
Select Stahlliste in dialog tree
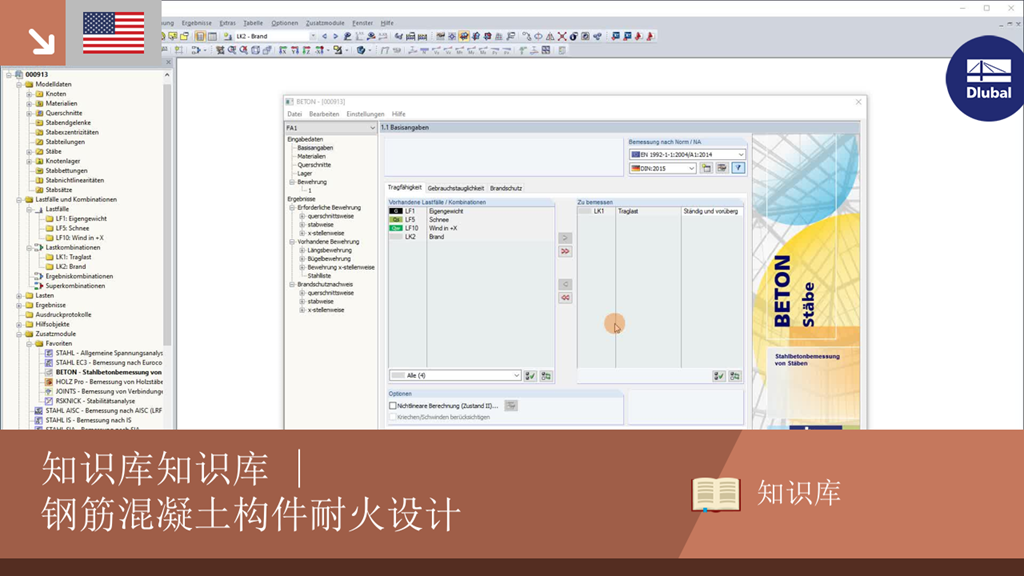319,276
